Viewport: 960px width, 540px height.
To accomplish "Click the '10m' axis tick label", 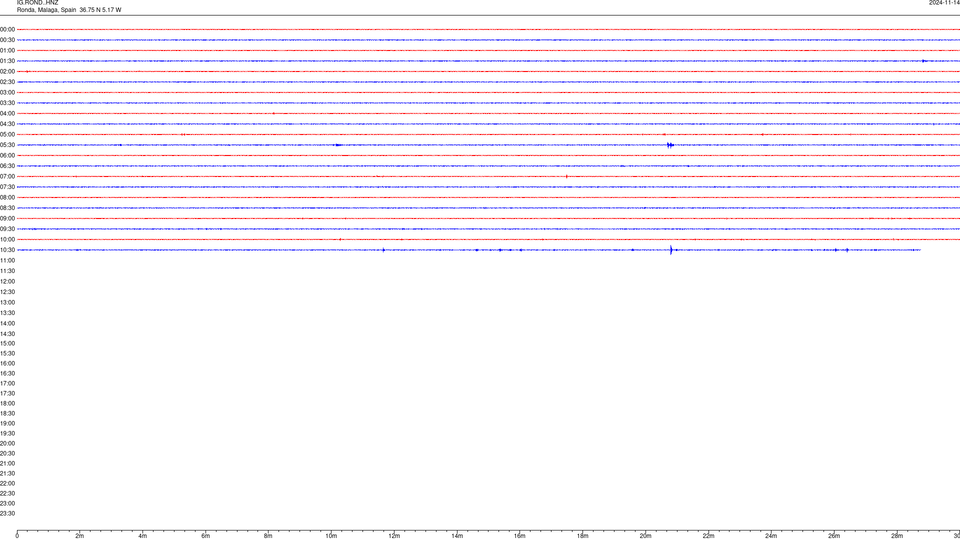I will pyautogui.click(x=331, y=536).
